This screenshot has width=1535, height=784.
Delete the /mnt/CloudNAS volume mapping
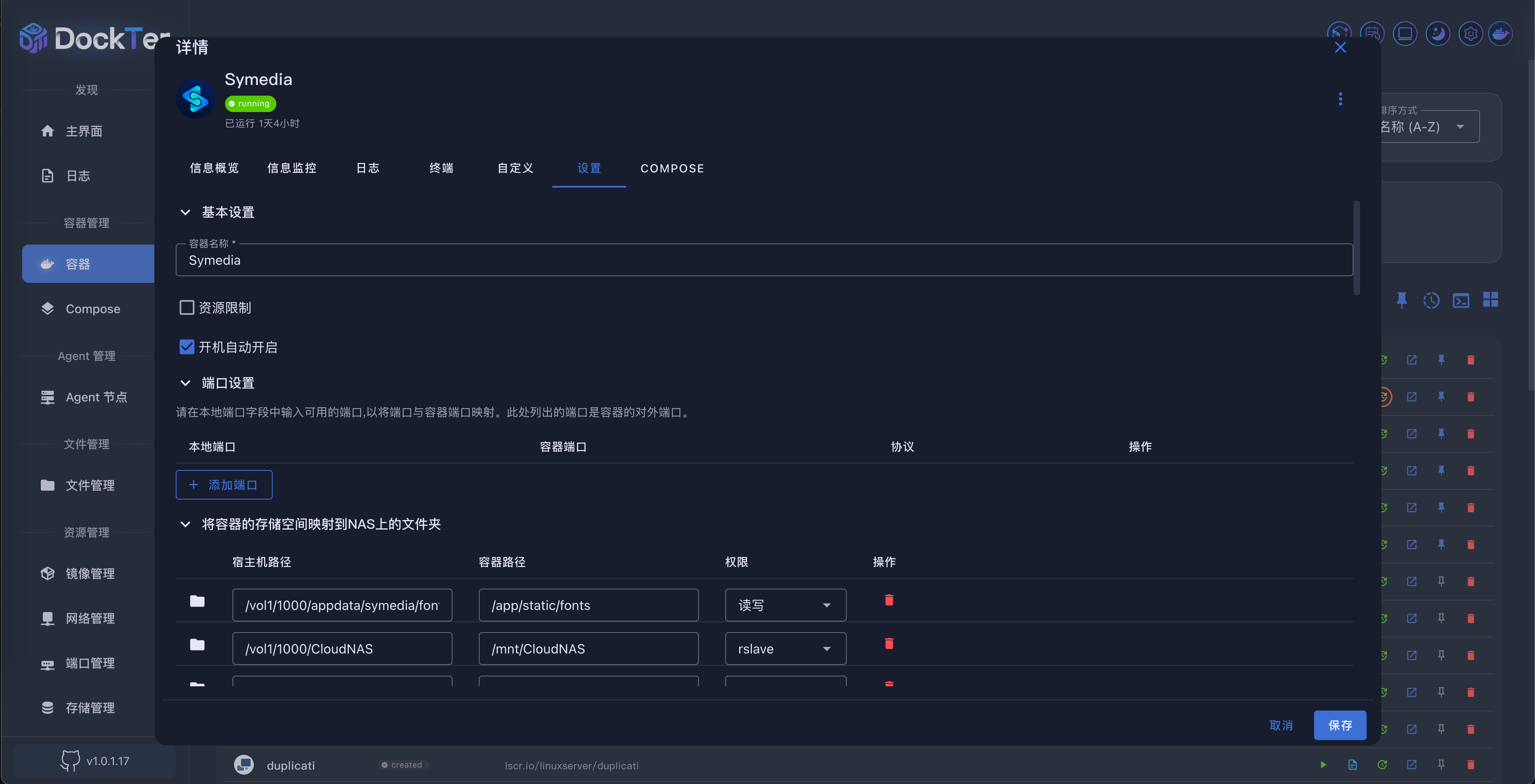pos(889,643)
